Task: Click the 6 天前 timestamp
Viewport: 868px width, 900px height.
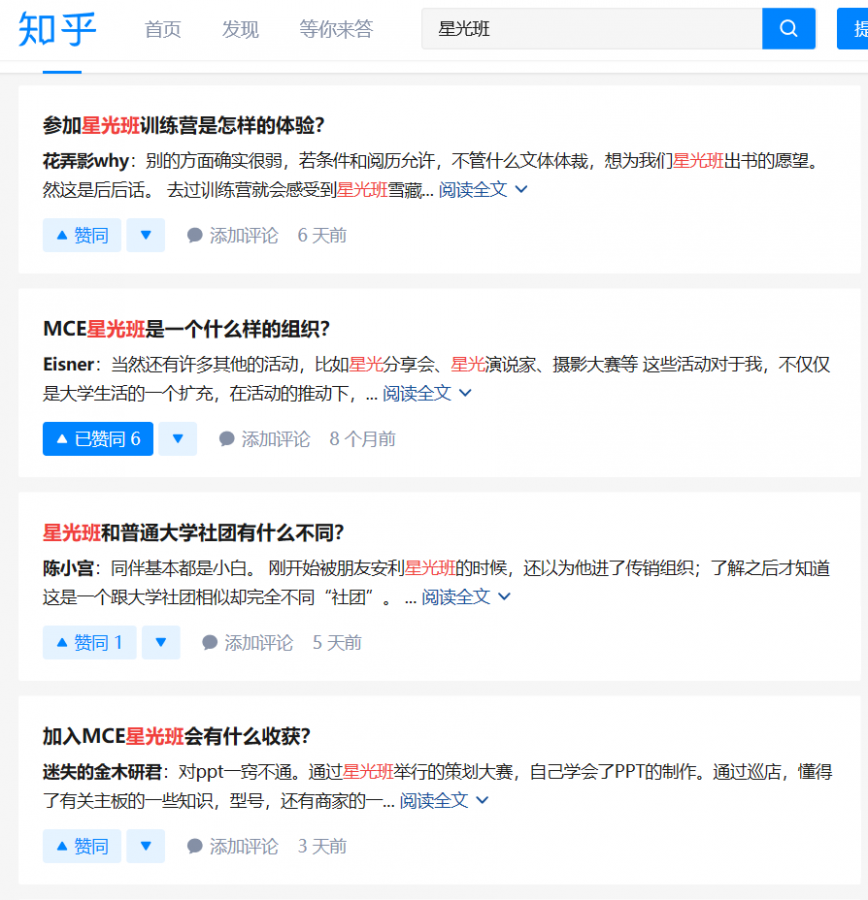Action: [x=322, y=235]
